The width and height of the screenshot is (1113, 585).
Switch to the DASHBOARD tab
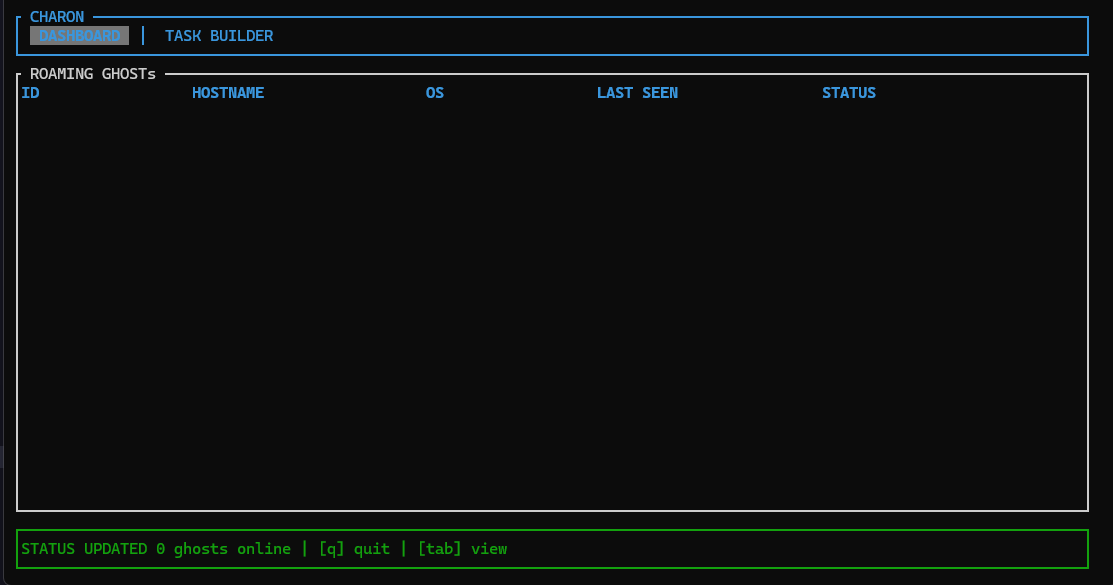(79, 36)
